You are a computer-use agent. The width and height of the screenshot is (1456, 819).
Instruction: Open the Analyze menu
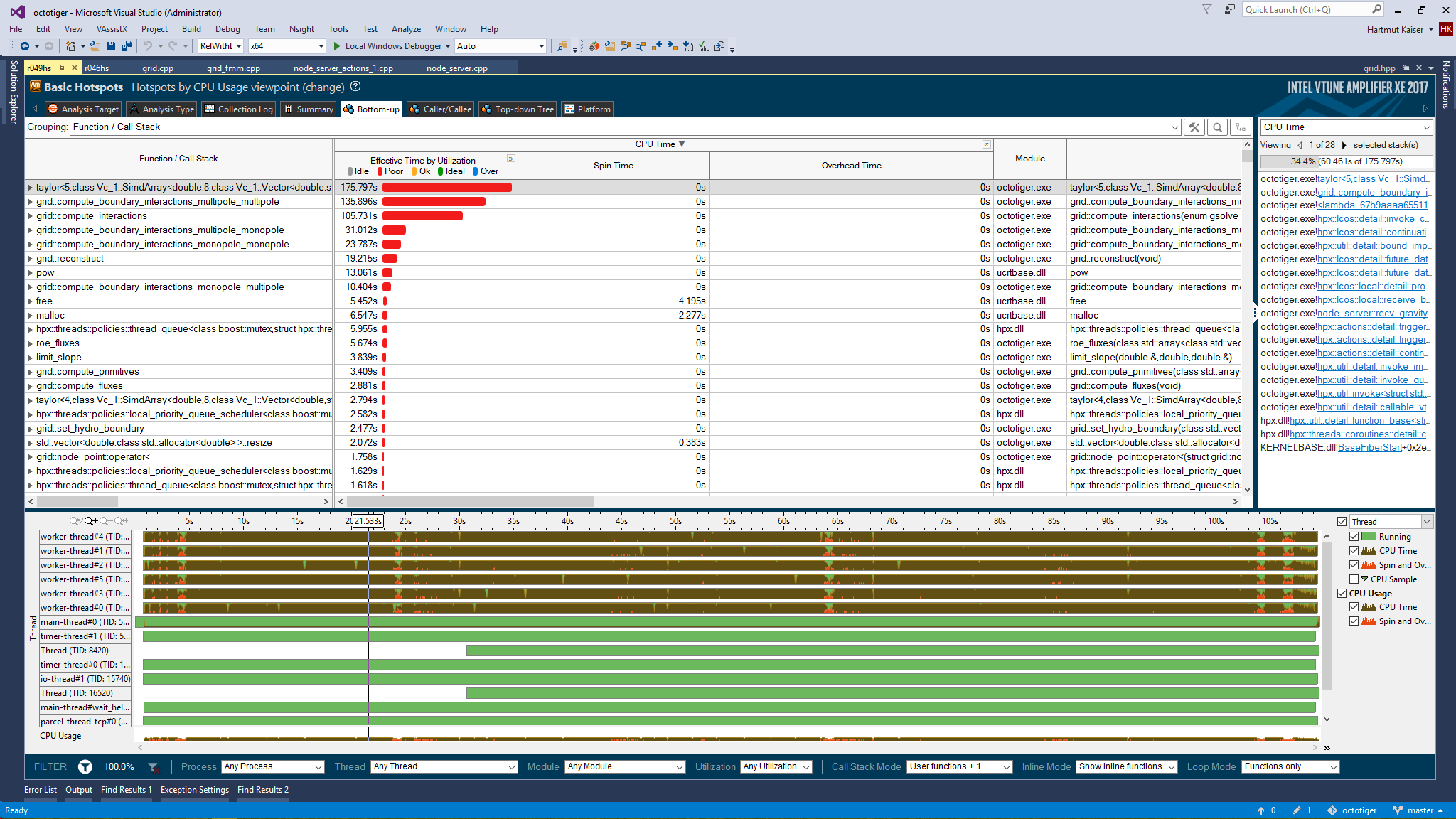click(x=406, y=29)
